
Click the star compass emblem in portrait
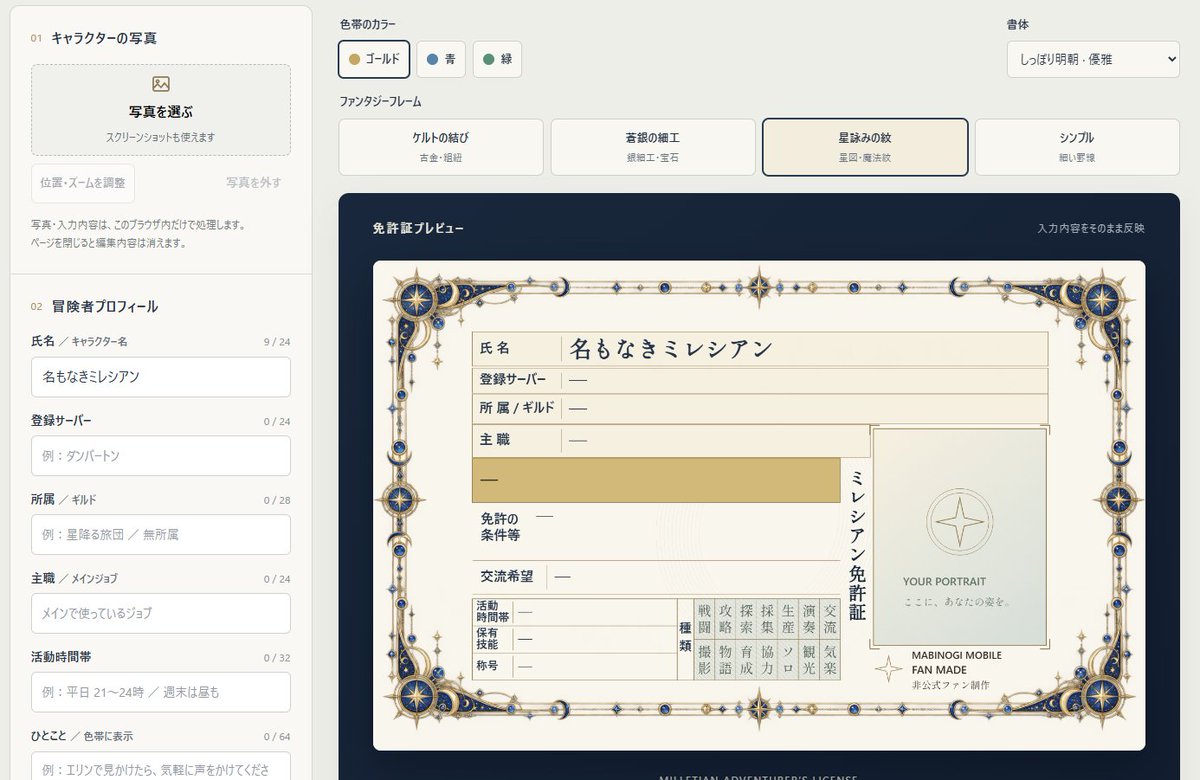(x=959, y=522)
